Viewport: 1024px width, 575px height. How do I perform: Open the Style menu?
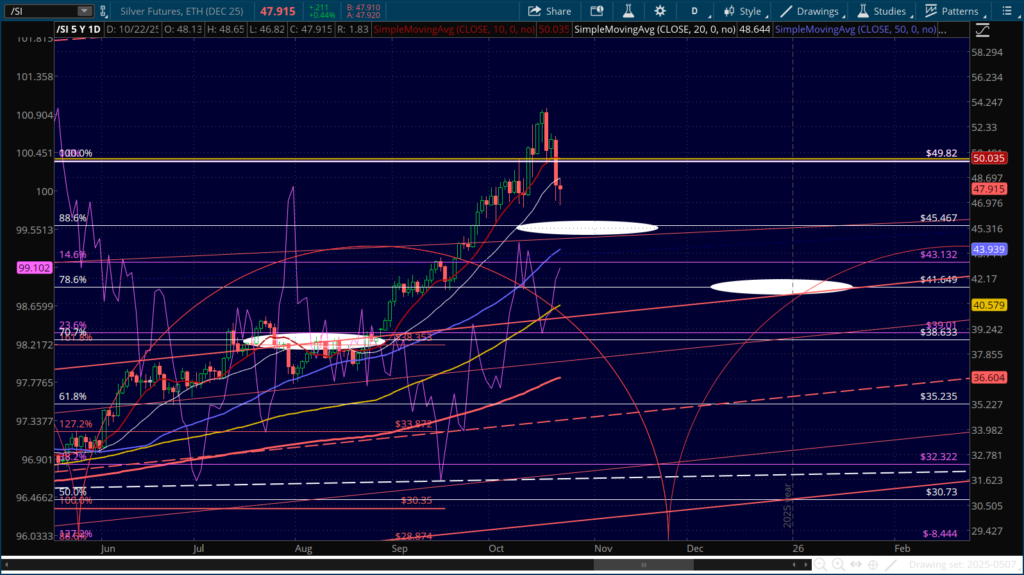tap(741, 11)
